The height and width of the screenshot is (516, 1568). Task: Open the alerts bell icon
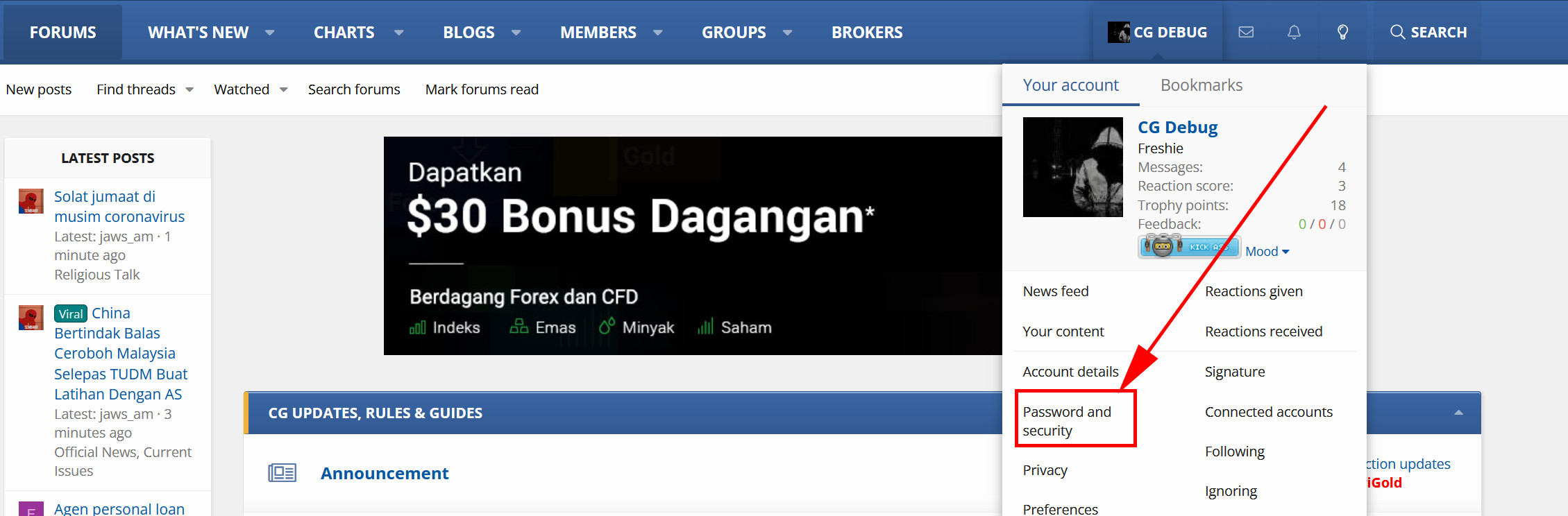pos(1294,32)
